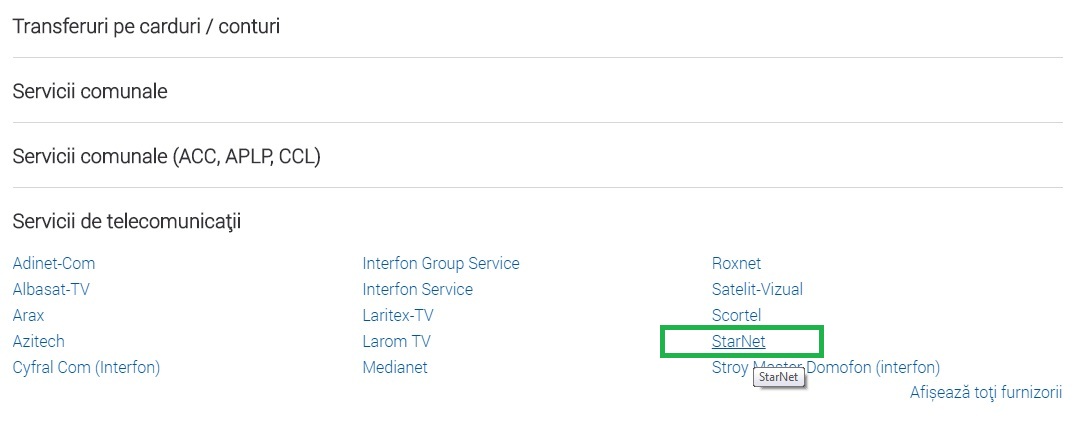Screen dimensions: 1077x421
Task: Click the Scortel link
Action: point(736,316)
